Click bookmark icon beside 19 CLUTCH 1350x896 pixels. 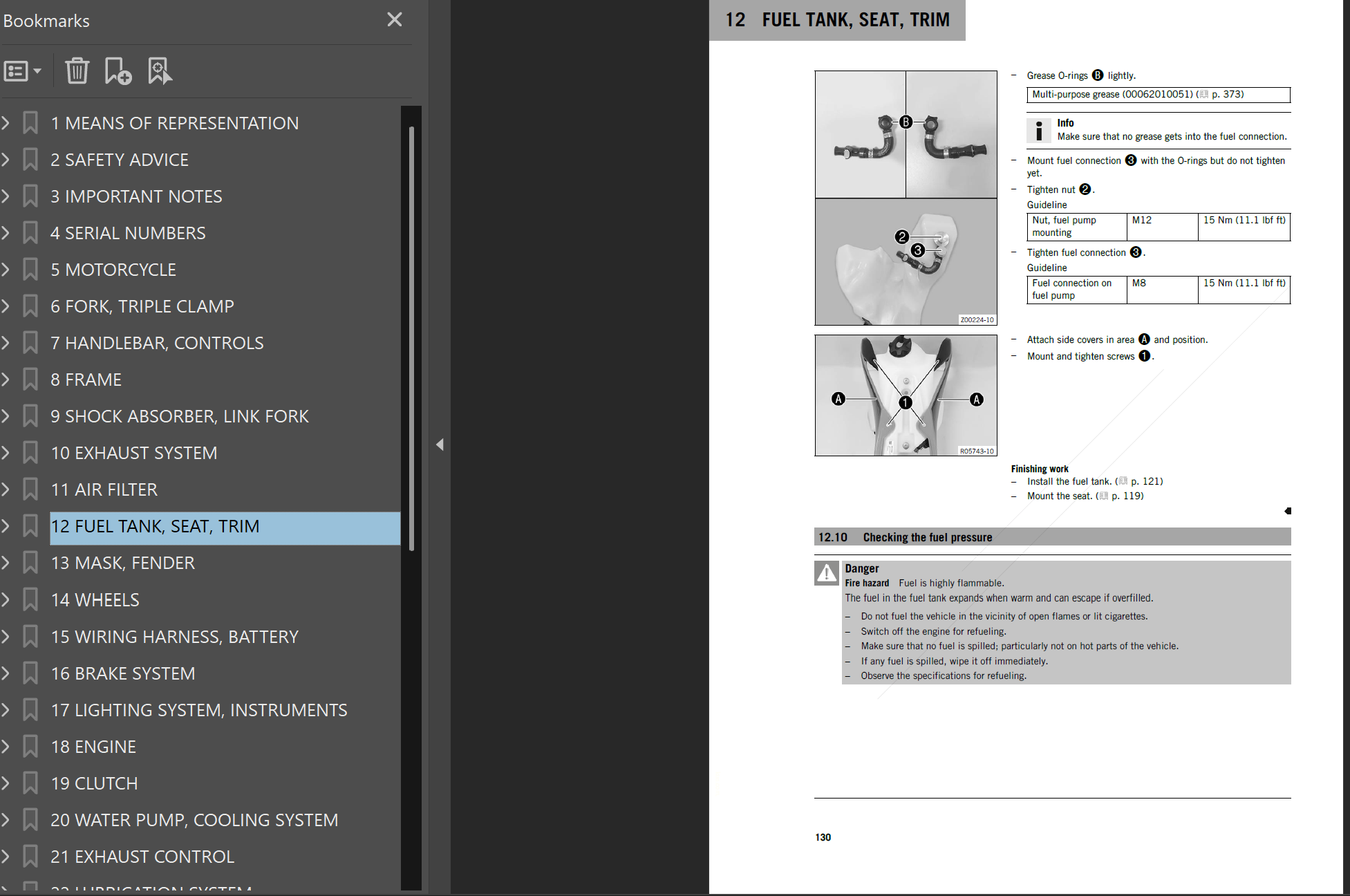point(30,783)
